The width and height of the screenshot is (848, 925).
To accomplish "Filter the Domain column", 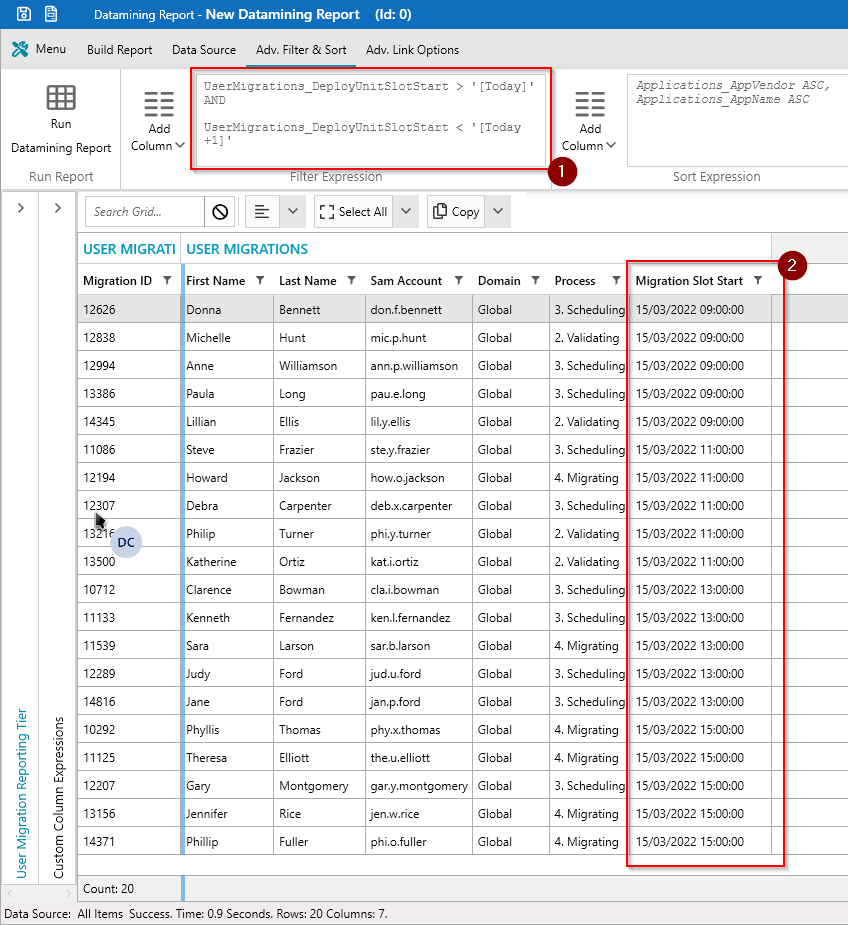I will pyautogui.click(x=535, y=281).
